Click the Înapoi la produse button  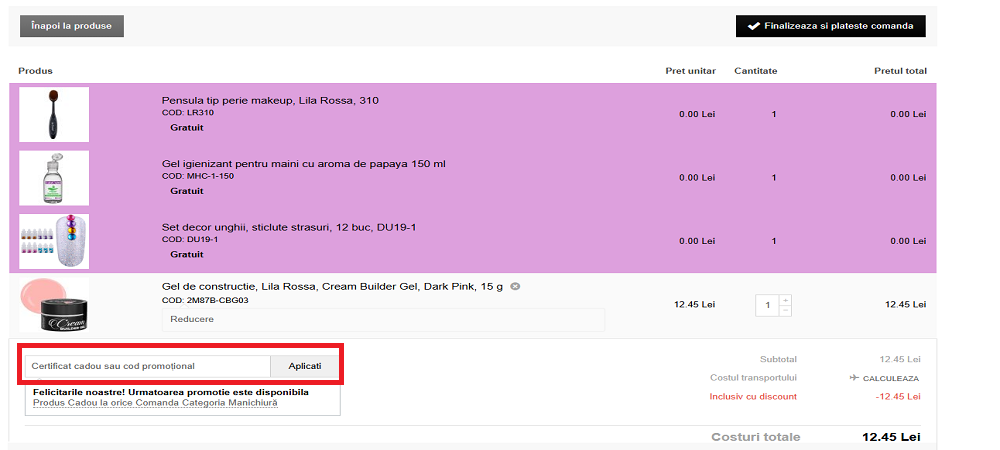pos(72,26)
